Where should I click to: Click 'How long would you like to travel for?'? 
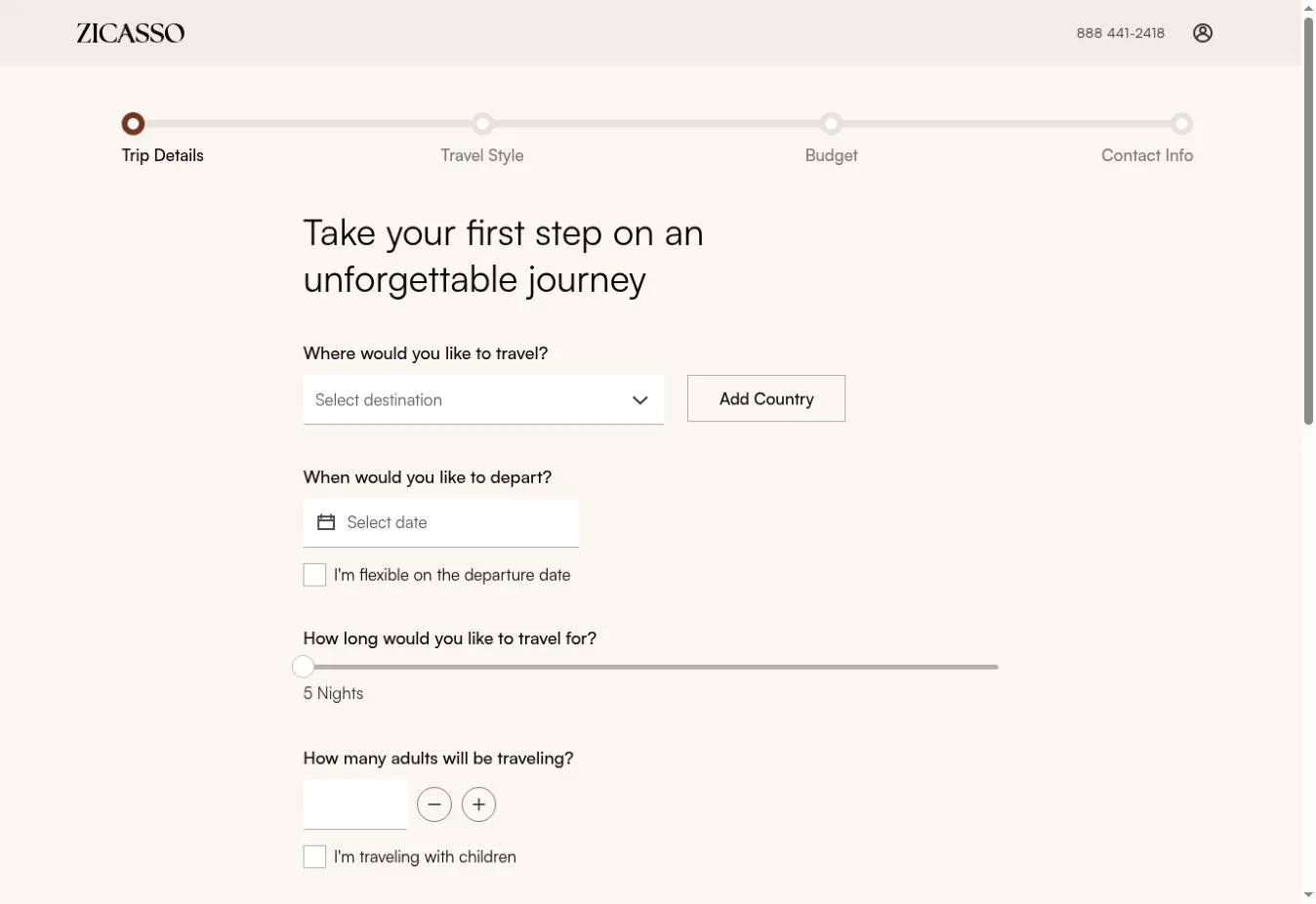pyautogui.click(x=450, y=638)
